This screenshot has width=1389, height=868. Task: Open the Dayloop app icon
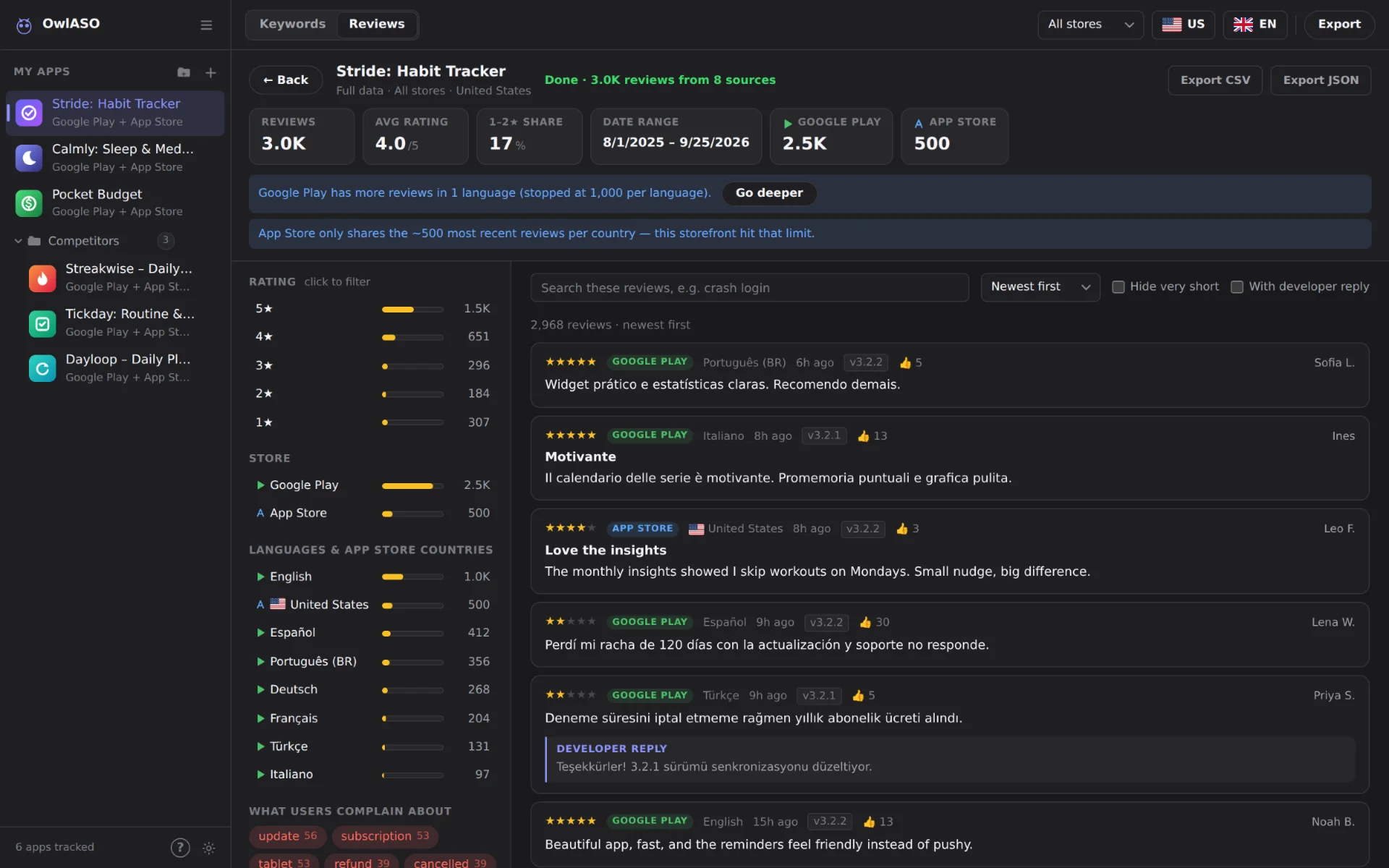click(x=42, y=368)
